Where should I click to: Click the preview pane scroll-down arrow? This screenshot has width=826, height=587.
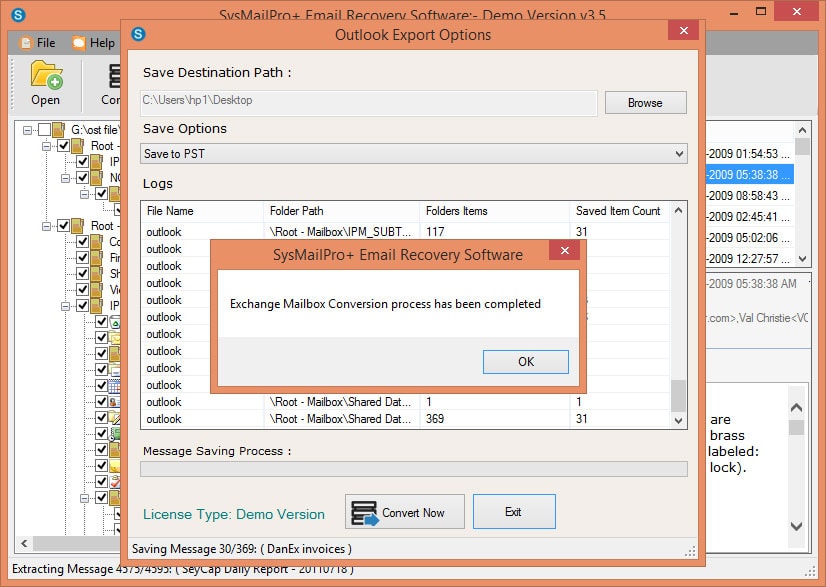click(796, 526)
